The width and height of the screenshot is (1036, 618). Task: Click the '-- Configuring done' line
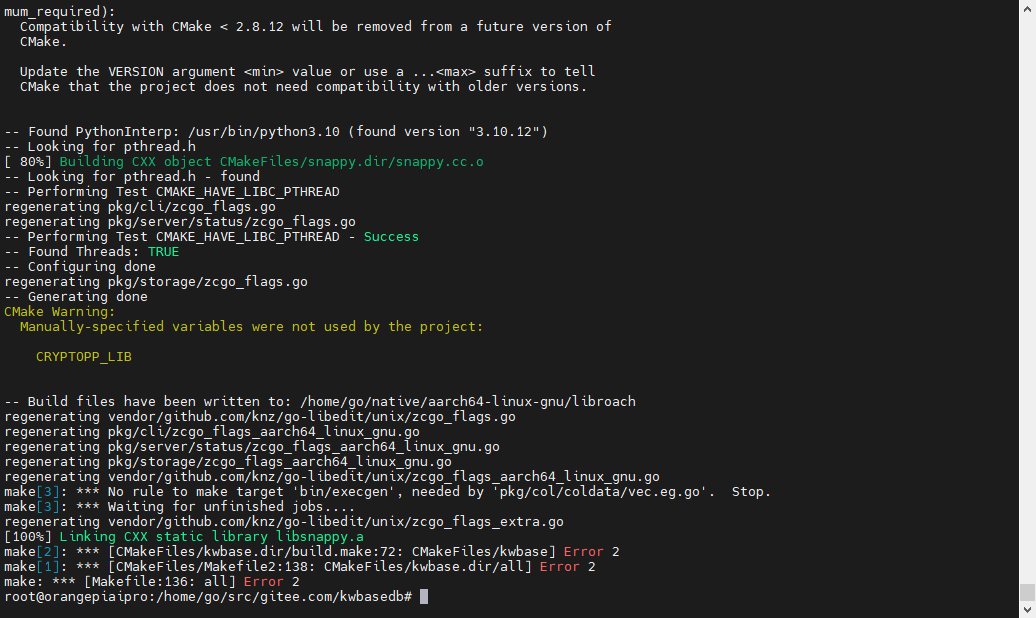click(x=80, y=266)
